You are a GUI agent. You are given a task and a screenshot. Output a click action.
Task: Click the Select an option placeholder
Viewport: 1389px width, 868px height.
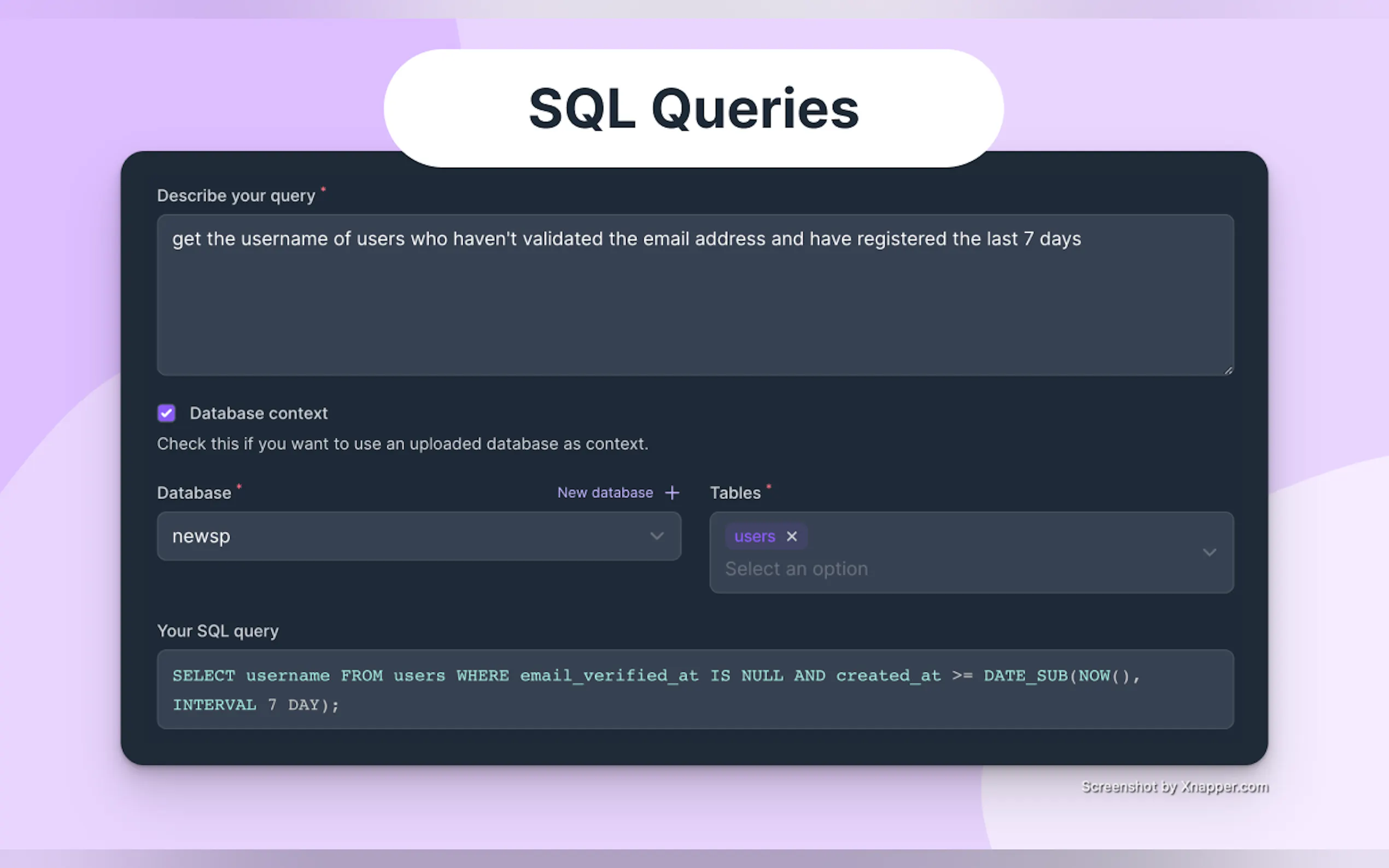tap(796, 569)
